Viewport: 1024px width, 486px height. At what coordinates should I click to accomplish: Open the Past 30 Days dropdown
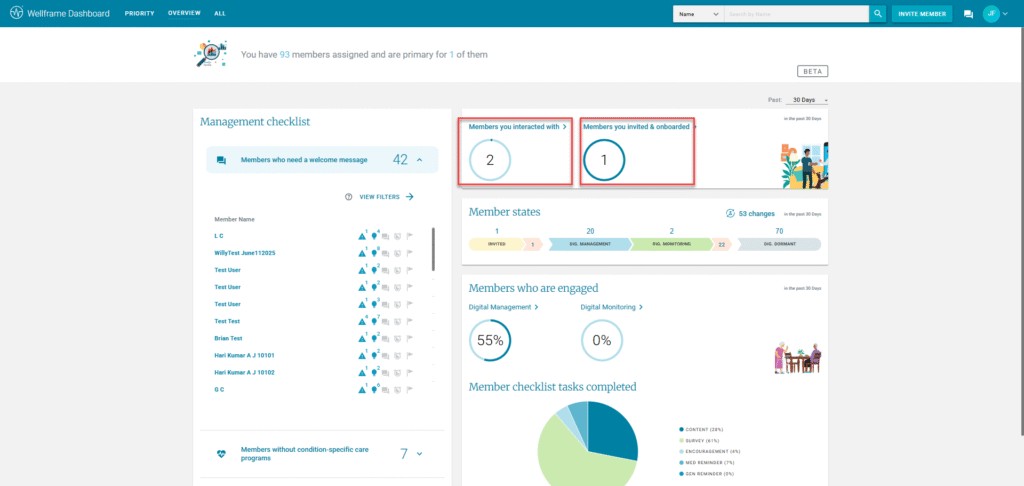pos(809,100)
